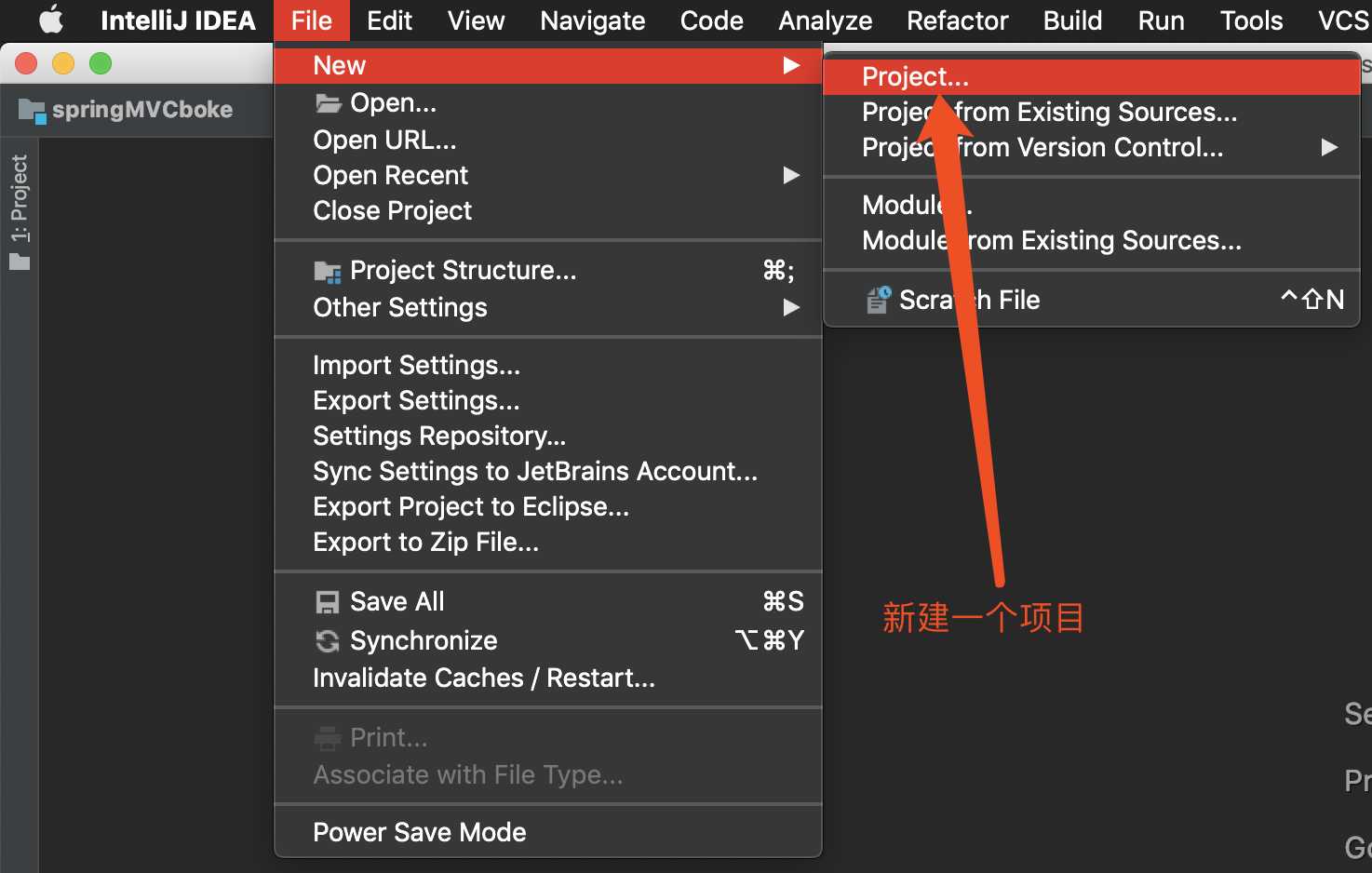
Task: Choose Open URL... from File menu
Action: point(548,140)
